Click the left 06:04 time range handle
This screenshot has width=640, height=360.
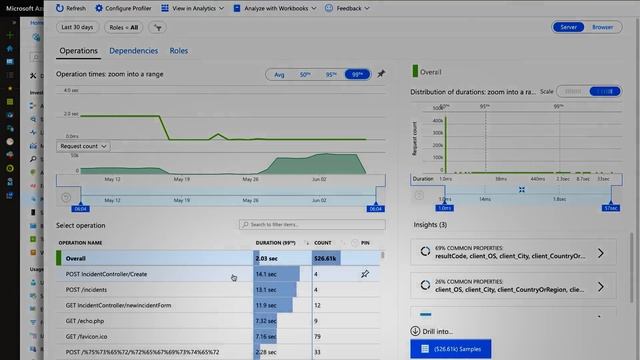pyautogui.click(x=80, y=209)
